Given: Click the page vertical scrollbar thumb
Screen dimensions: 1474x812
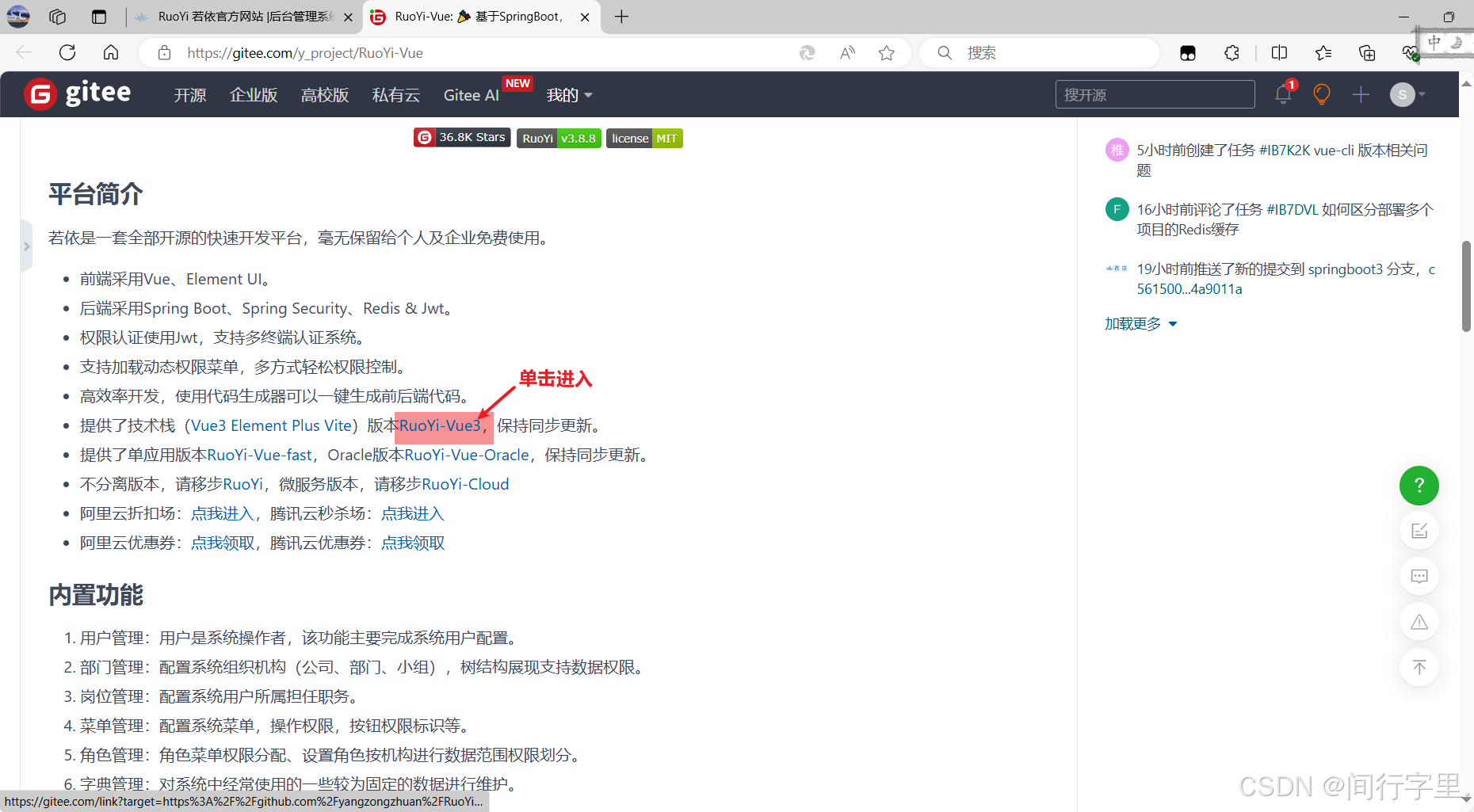Looking at the screenshot, I should click(1466, 286).
